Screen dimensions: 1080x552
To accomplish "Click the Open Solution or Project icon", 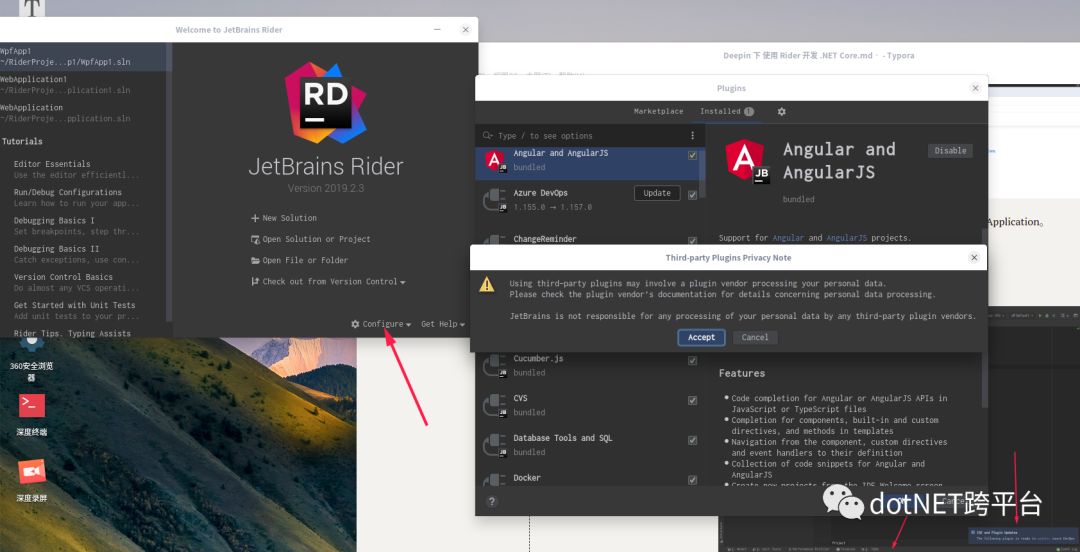I will (x=256, y=239).
